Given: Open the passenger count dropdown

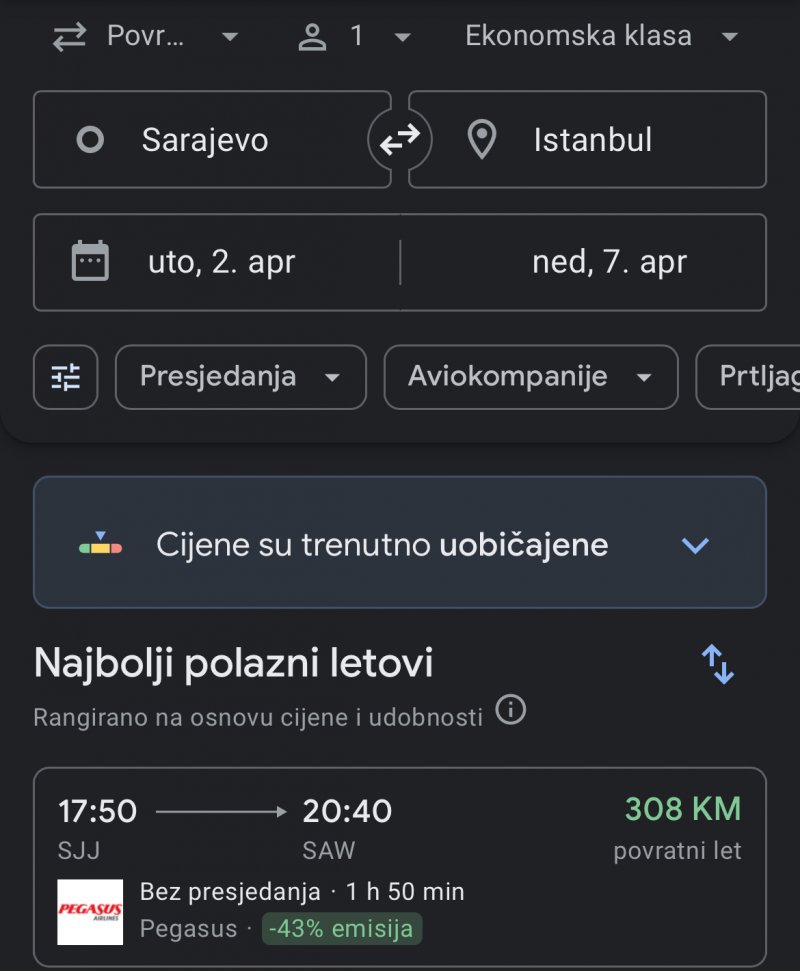Looking at the screenshot, I should (x=354, y=36).
